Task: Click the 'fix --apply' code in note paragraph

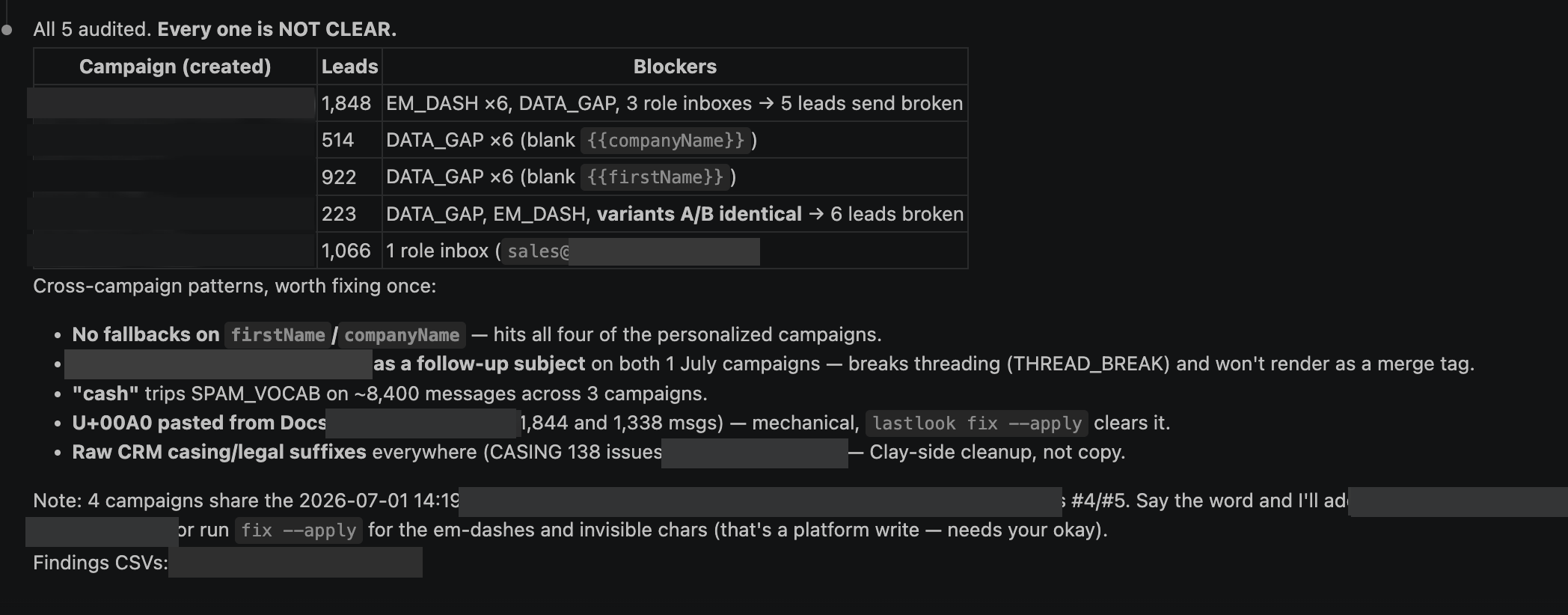Action: coord(298,530)
